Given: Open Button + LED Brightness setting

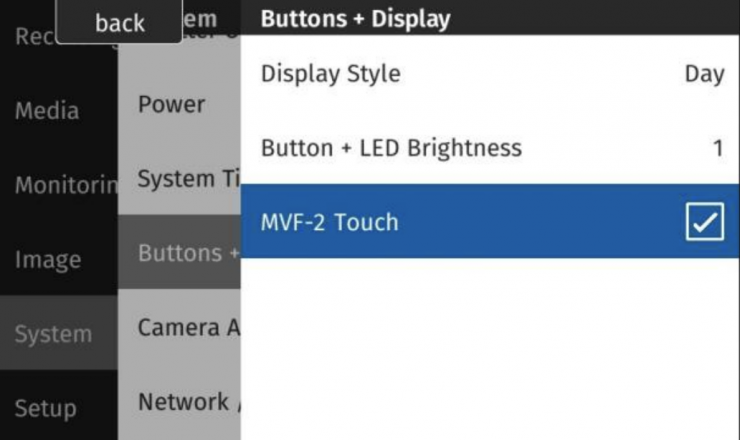Looking at the screenshot, I should (391, 148).
